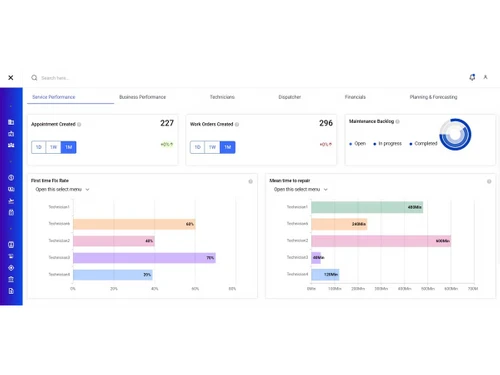Click info icon on First time Fix Rate card
Image resolution: width=500 pixels, height=375 pixels.
point(250,181)
